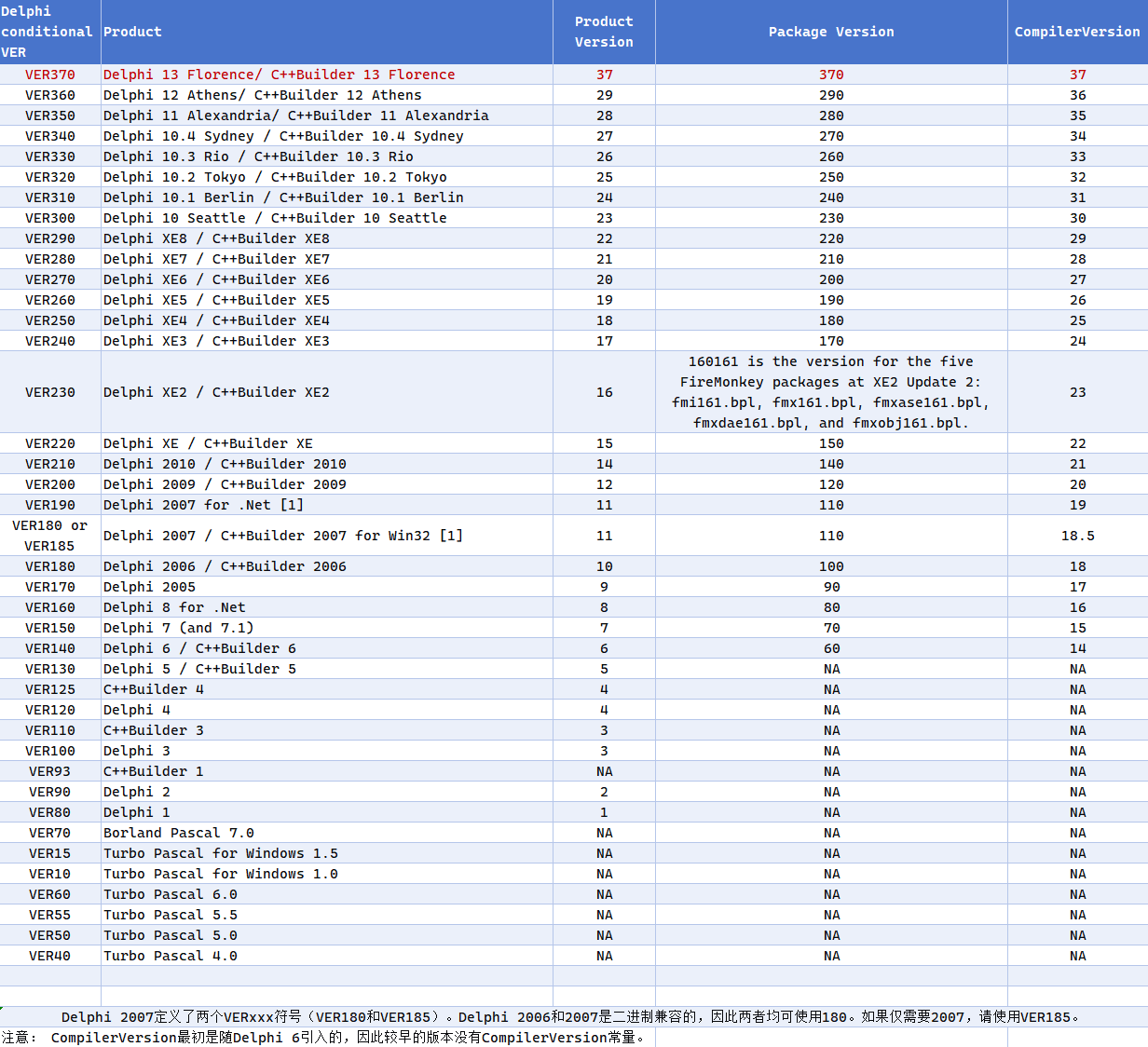The image size is (1148, 1047).
Task: Click CompilerVersion 18.5 cell
Action: coord(1077,536)
